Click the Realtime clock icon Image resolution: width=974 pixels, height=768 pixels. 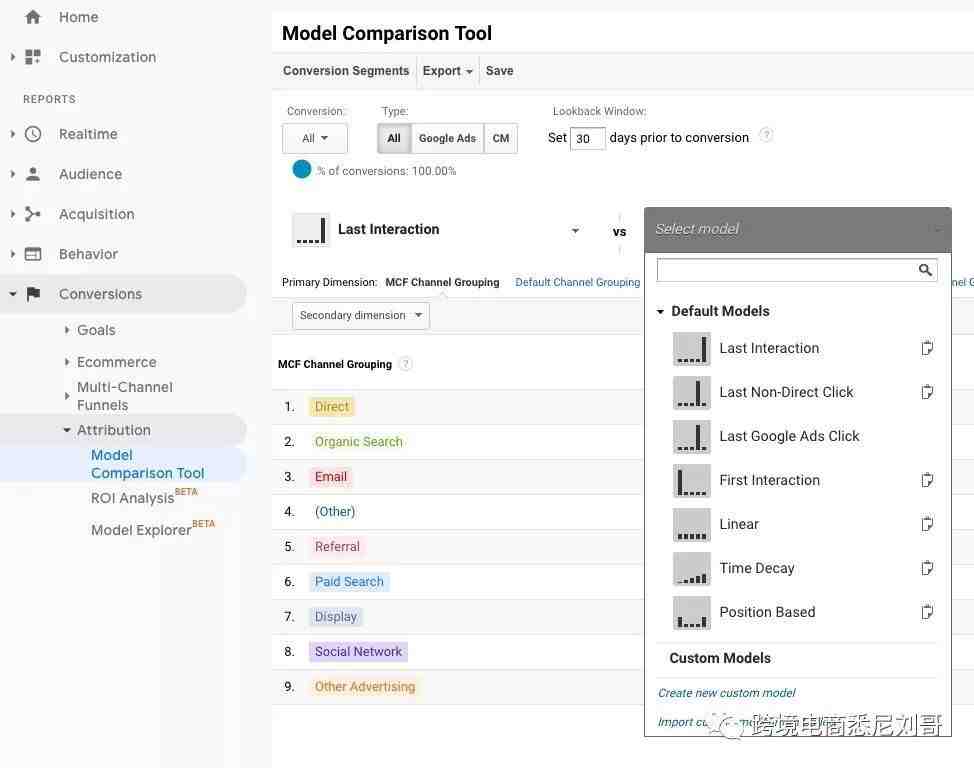(33, 134)
